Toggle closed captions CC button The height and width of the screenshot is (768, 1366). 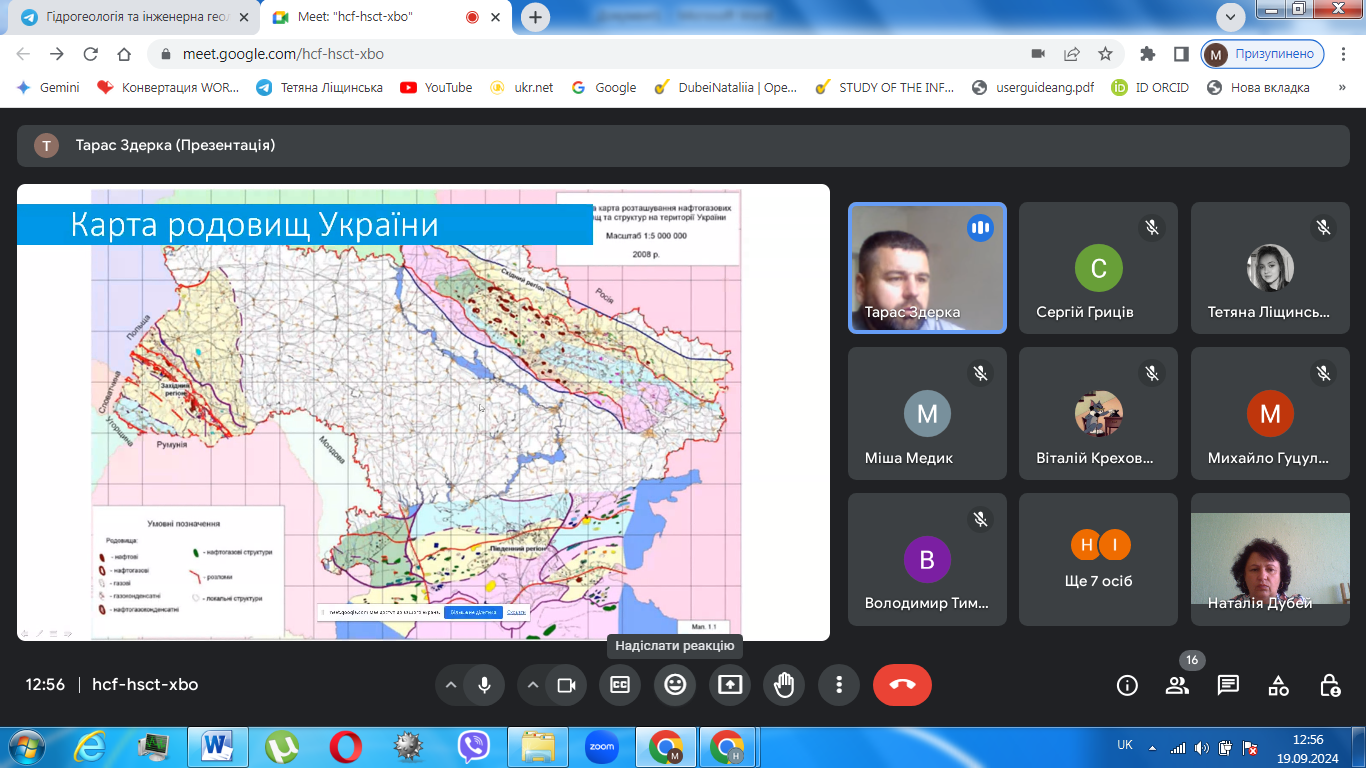620,685
